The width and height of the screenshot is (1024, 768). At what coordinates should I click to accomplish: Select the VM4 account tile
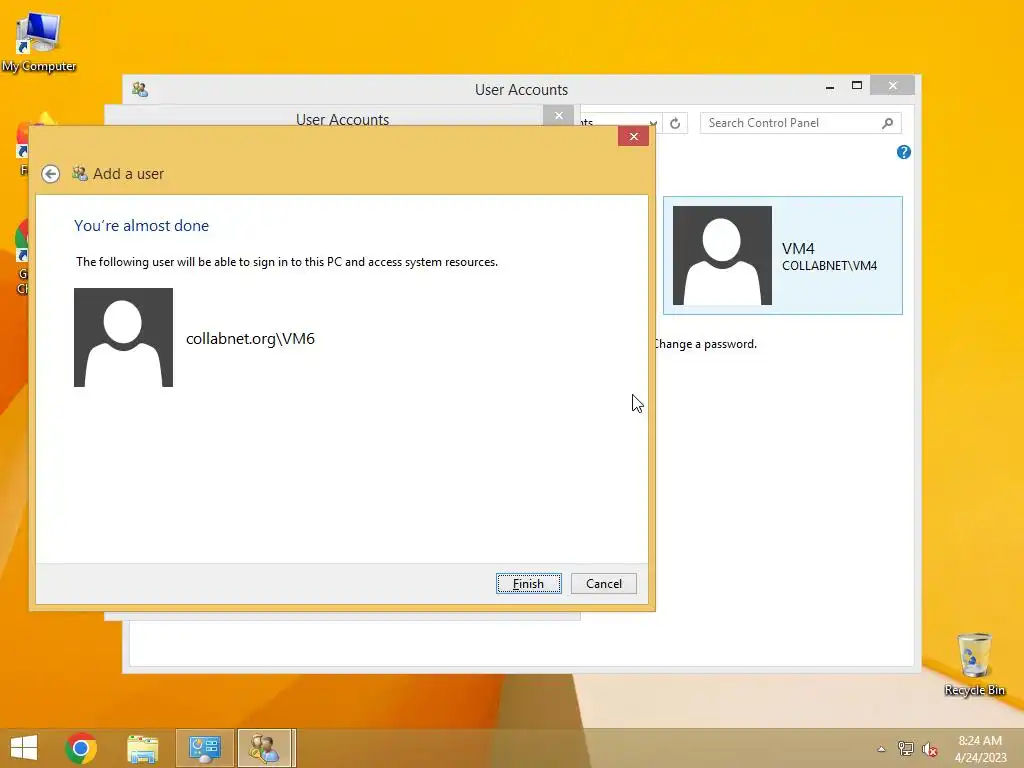click(x=782, y=255)
